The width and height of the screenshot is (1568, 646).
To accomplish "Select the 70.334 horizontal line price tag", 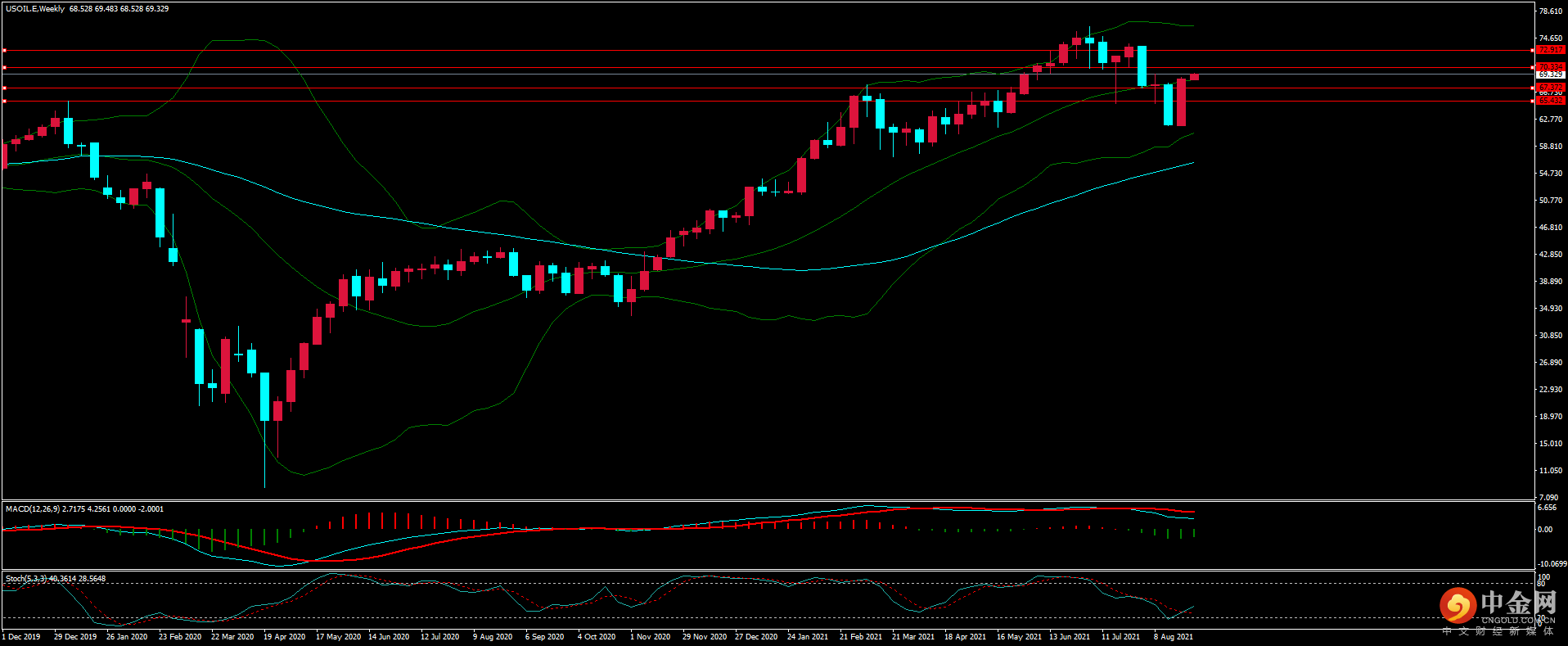I will (x=1550, y=67).
